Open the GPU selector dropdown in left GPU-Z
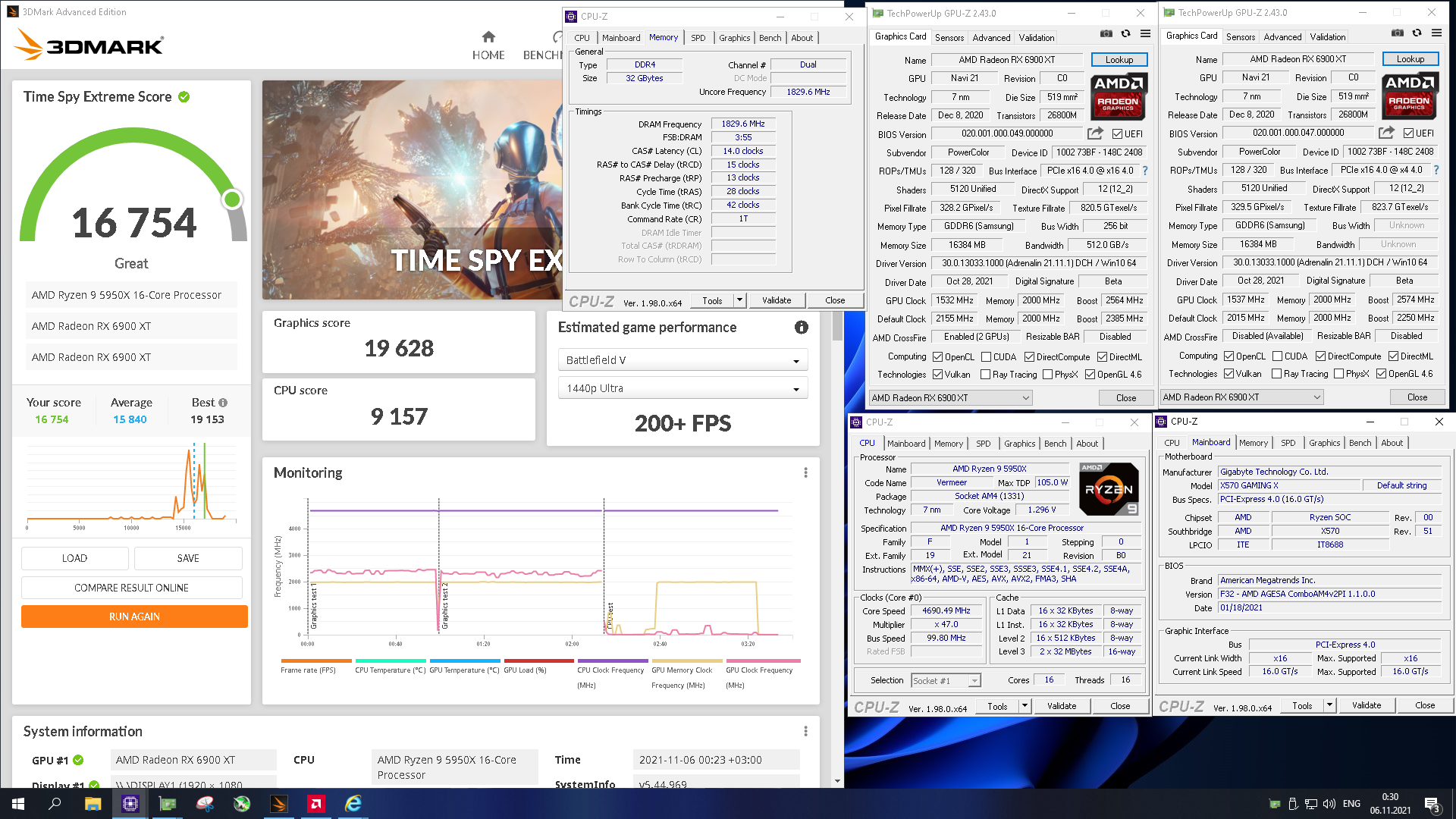Image resolution: width=1456 pixels, height=819 pixels. click(x=951, y=398)
